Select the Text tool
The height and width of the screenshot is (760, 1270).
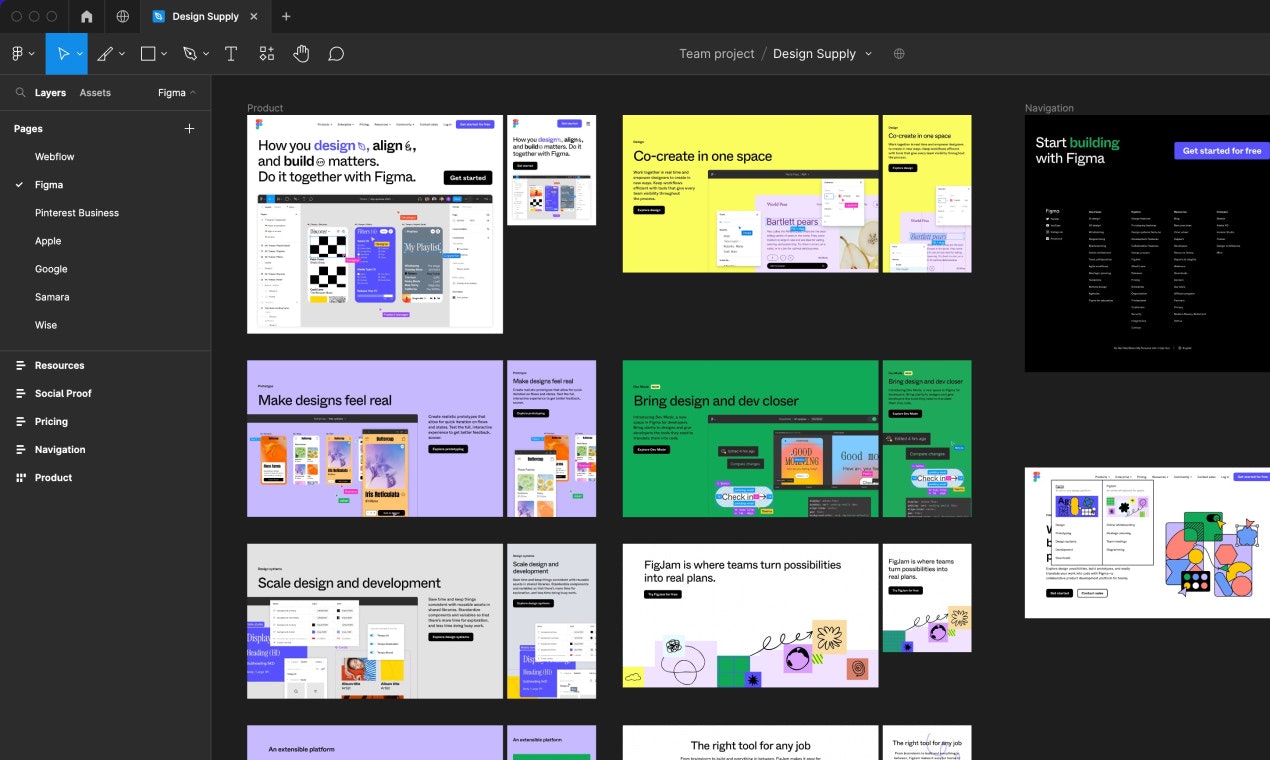tap(231, 54)
